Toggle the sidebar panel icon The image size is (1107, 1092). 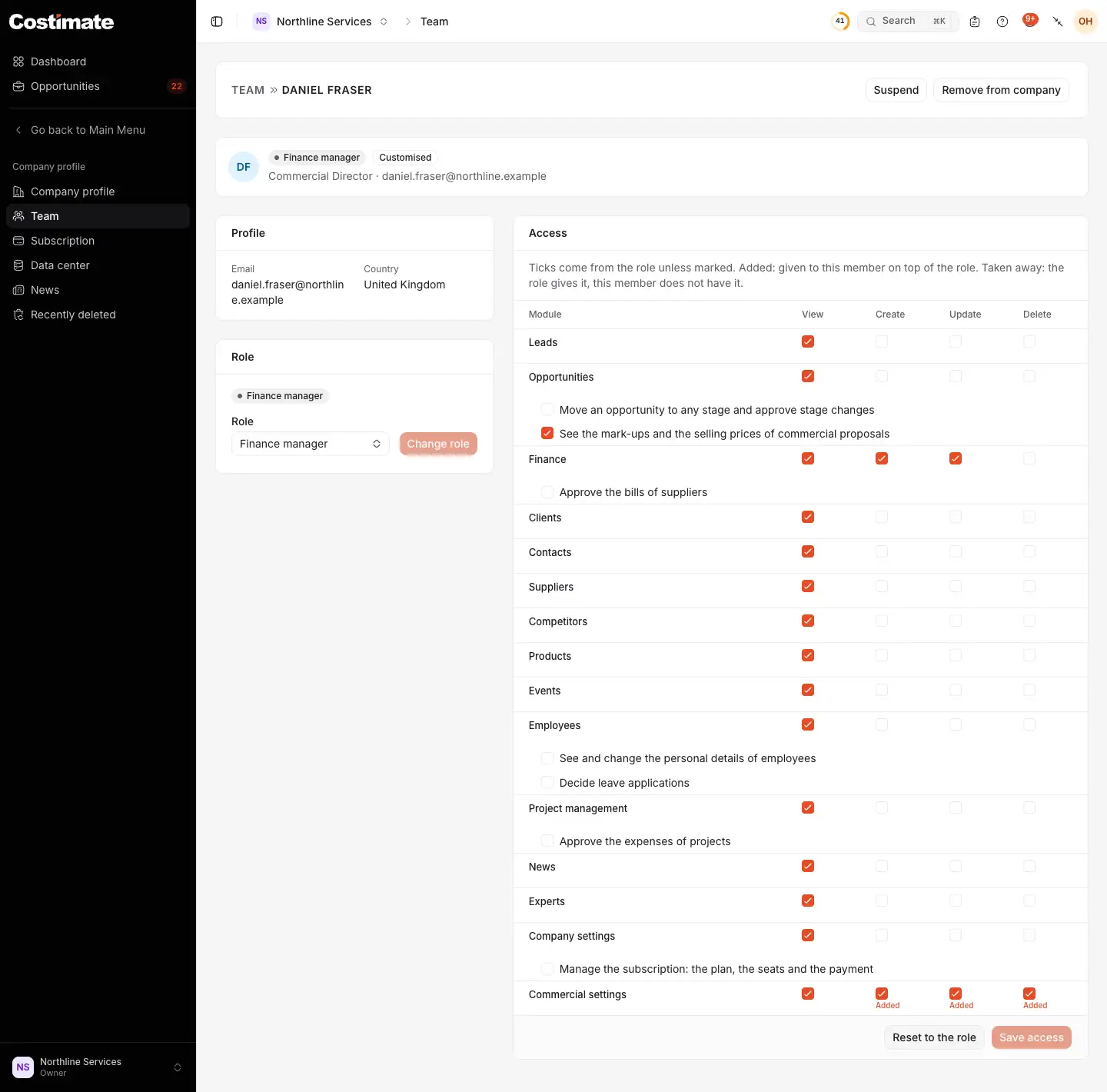tap(217, 22)
